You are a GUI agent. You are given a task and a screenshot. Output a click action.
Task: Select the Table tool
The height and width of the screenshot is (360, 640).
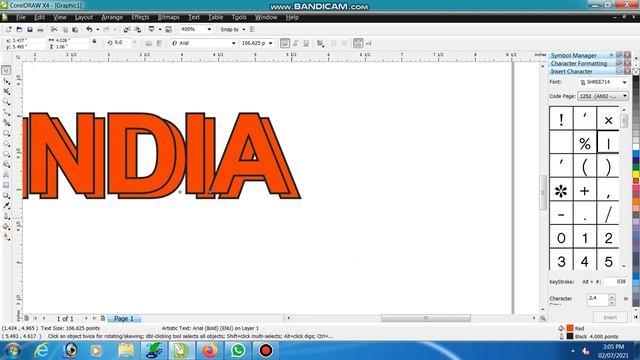[x=6, y=185]
